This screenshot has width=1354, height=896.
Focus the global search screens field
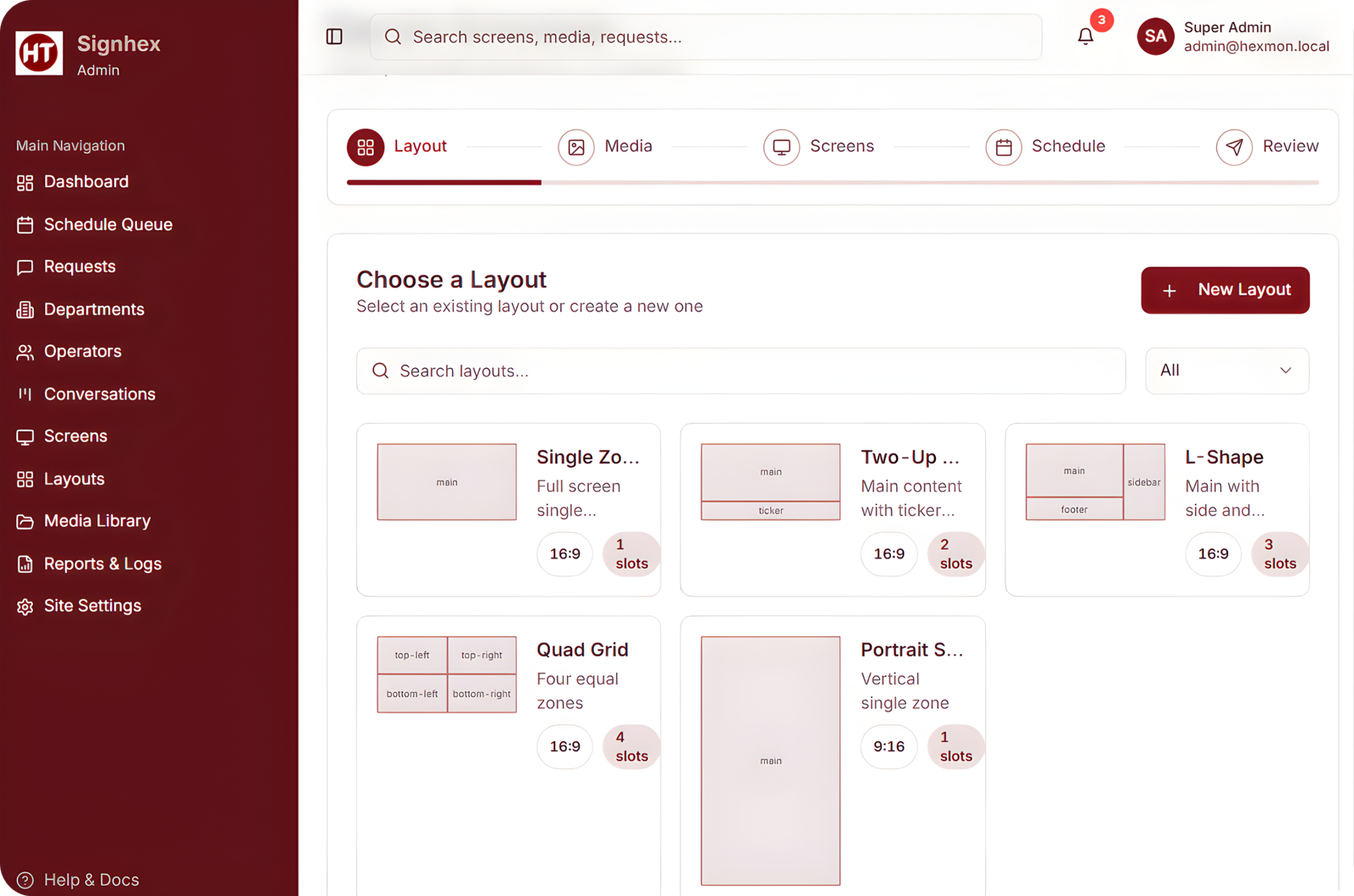(x=705, y=36)
